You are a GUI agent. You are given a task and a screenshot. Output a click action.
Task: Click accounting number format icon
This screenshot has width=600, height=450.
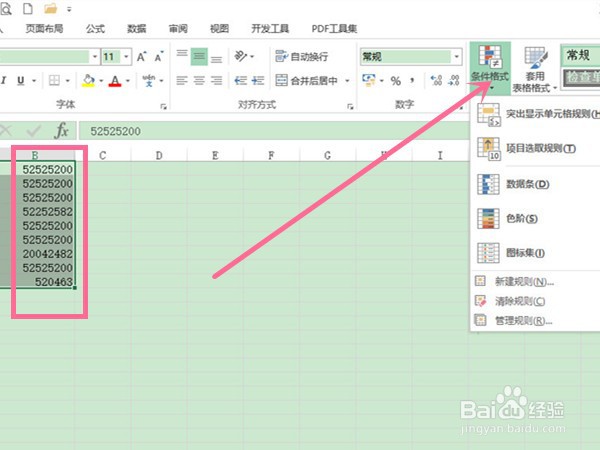click(x=368, y=80)
